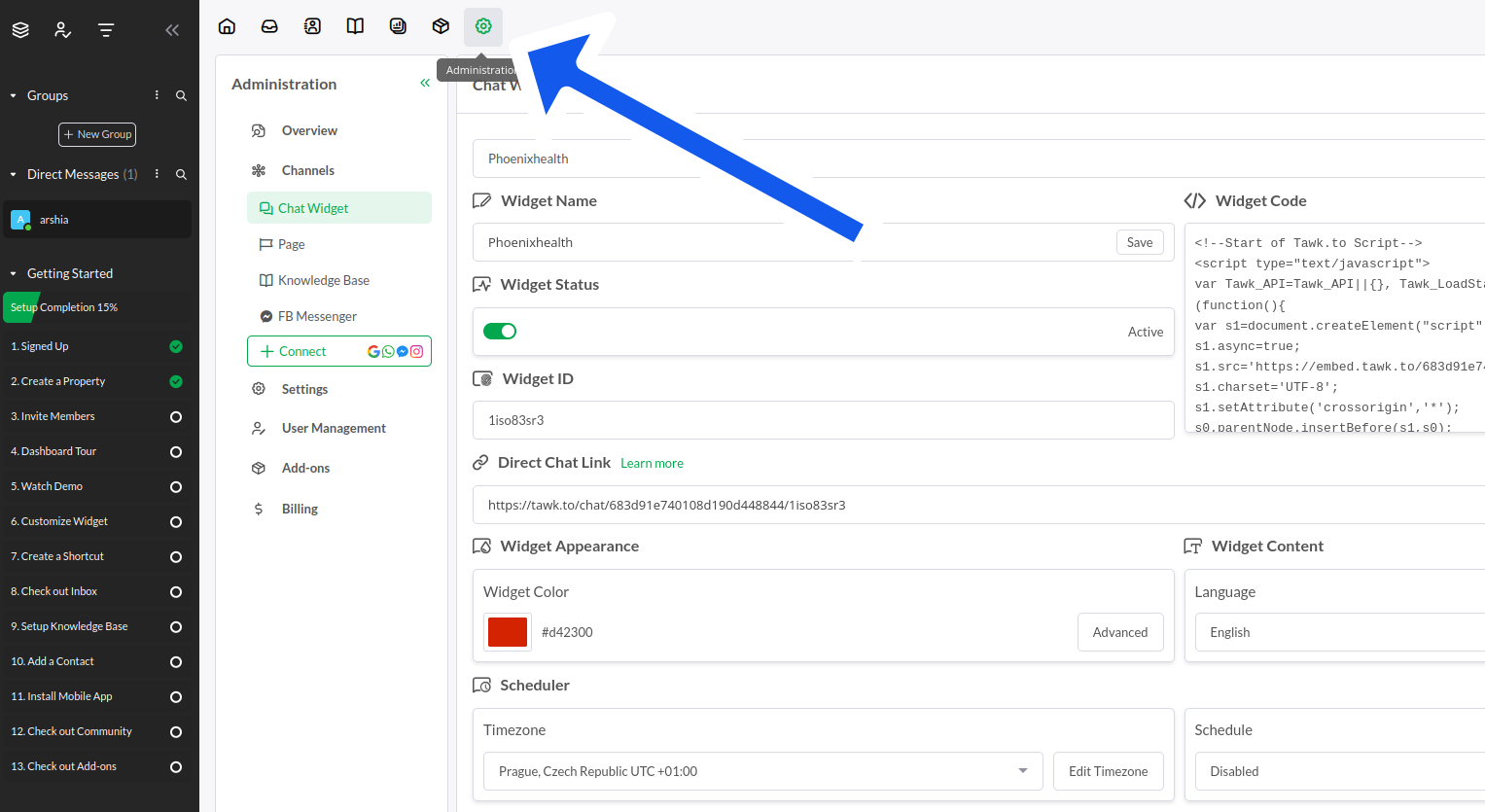Click Save button for Widget Name

coord(1139,243)
